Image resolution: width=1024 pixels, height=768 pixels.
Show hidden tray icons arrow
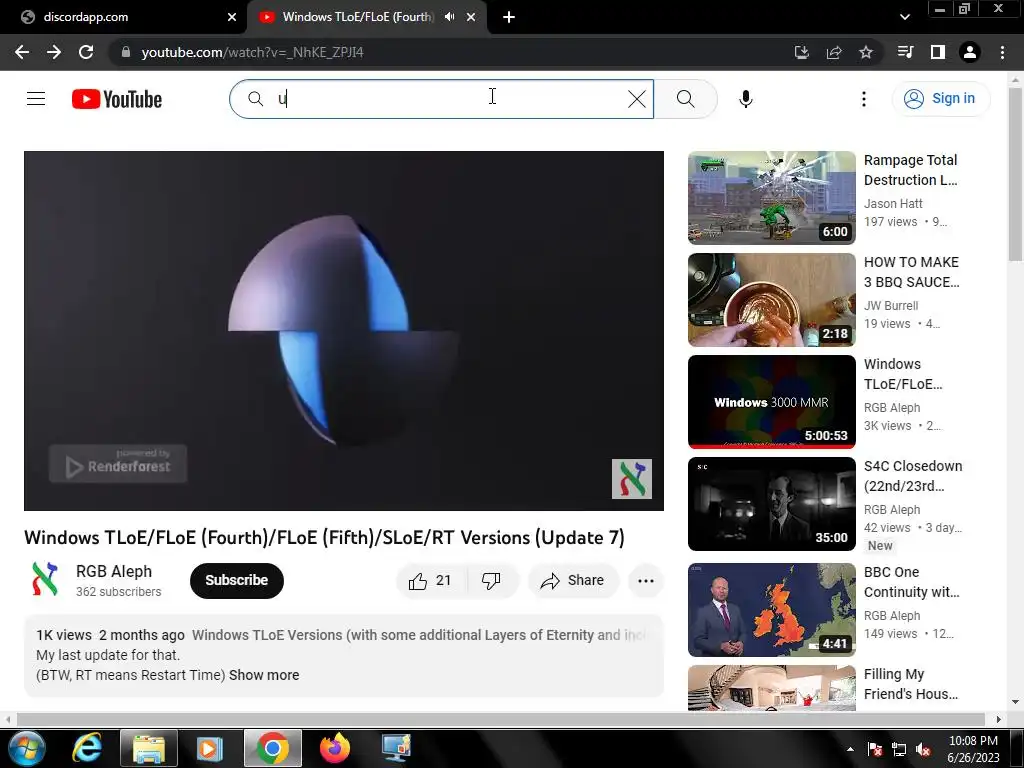click(x=850, y=749)
